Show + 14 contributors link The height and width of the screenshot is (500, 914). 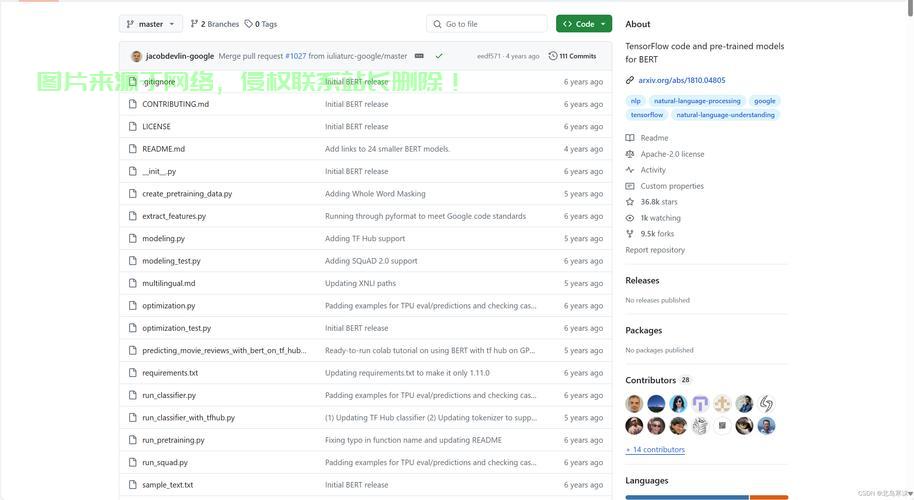pos(655,449)
